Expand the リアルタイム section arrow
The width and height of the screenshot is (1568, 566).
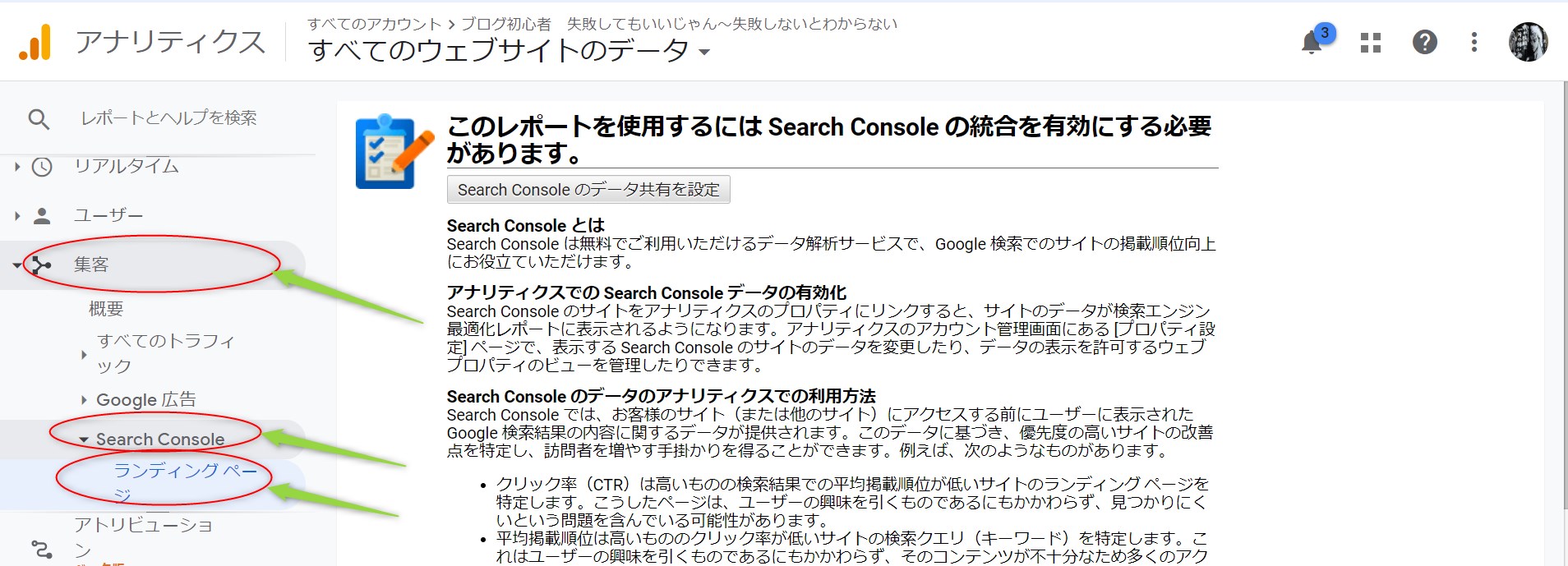click(17, 167)
